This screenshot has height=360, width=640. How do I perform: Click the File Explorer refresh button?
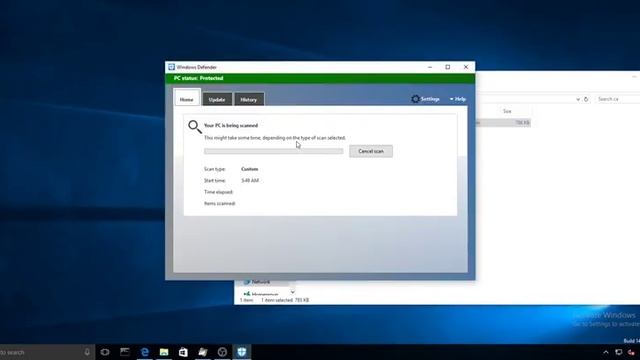[x=586, y=99]
